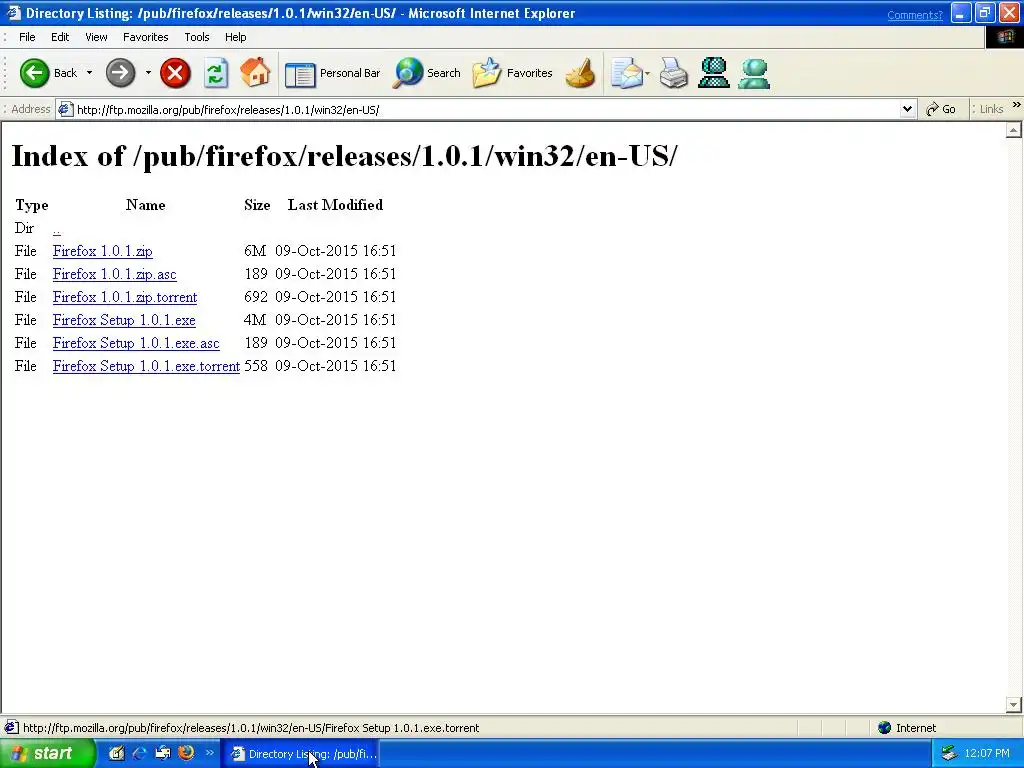Click the '6M' size value
Screen dimensions: 1024x768
pyautogui.click(x=255, y=251)
